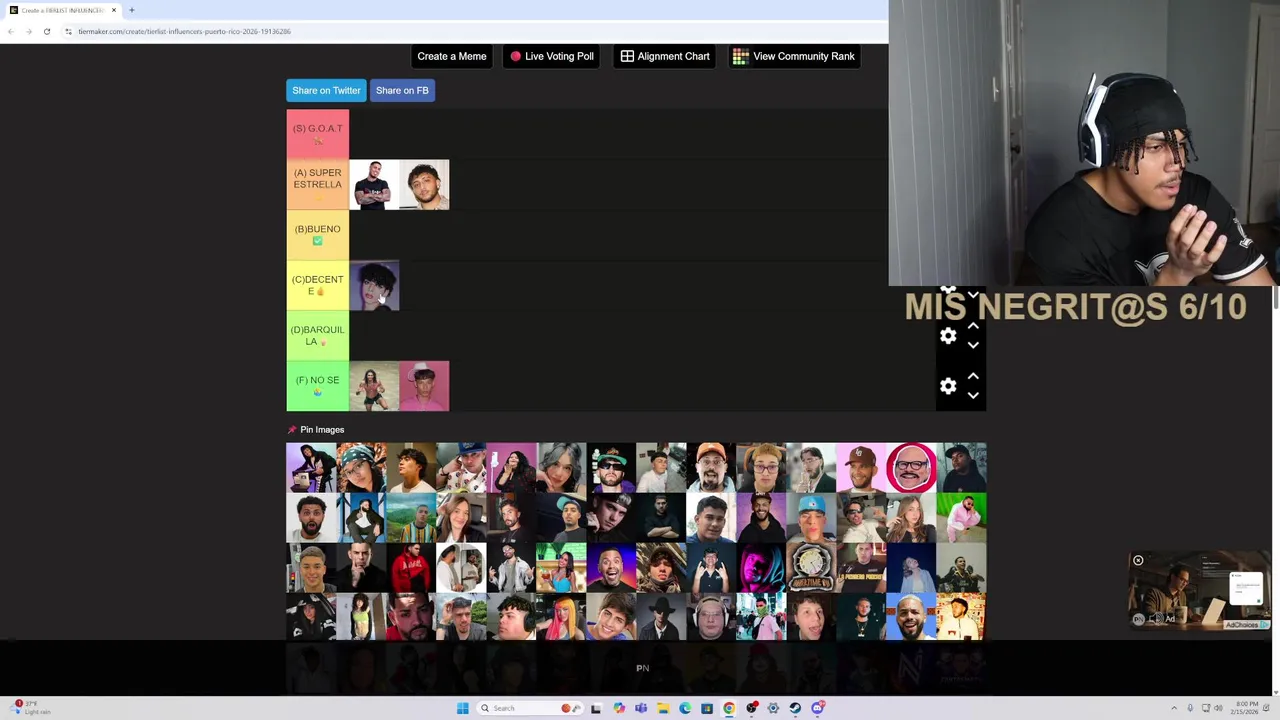The width and height of the screenshot is (1280, 720).
Task: Click the red live dot icon
Action: (x=515, y=56)
